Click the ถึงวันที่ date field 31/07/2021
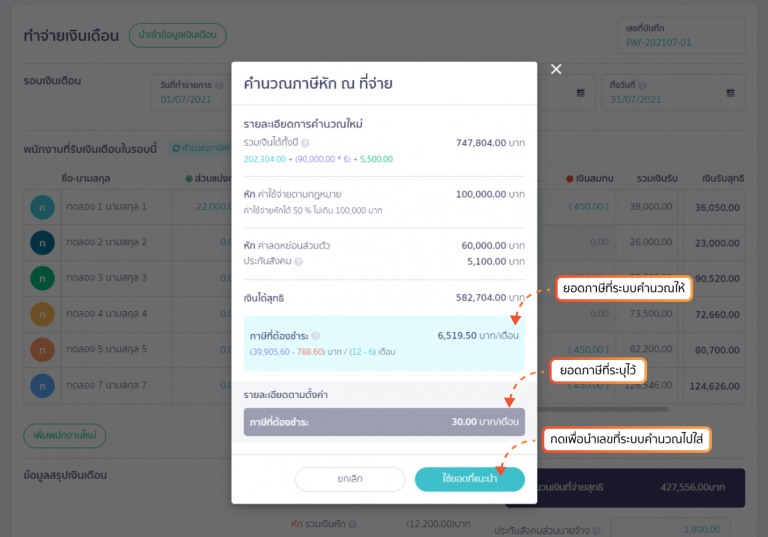This screenshot has width=768, height=537. (x=660, y=98)
